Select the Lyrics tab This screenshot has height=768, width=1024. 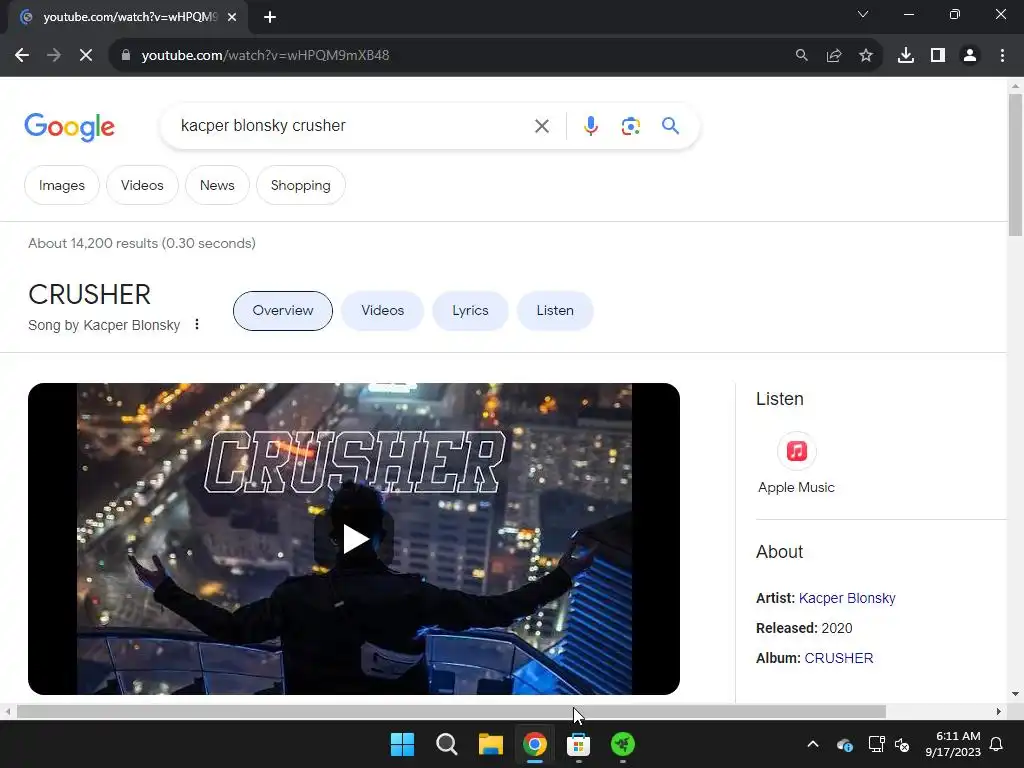click(x=470, y=311)
